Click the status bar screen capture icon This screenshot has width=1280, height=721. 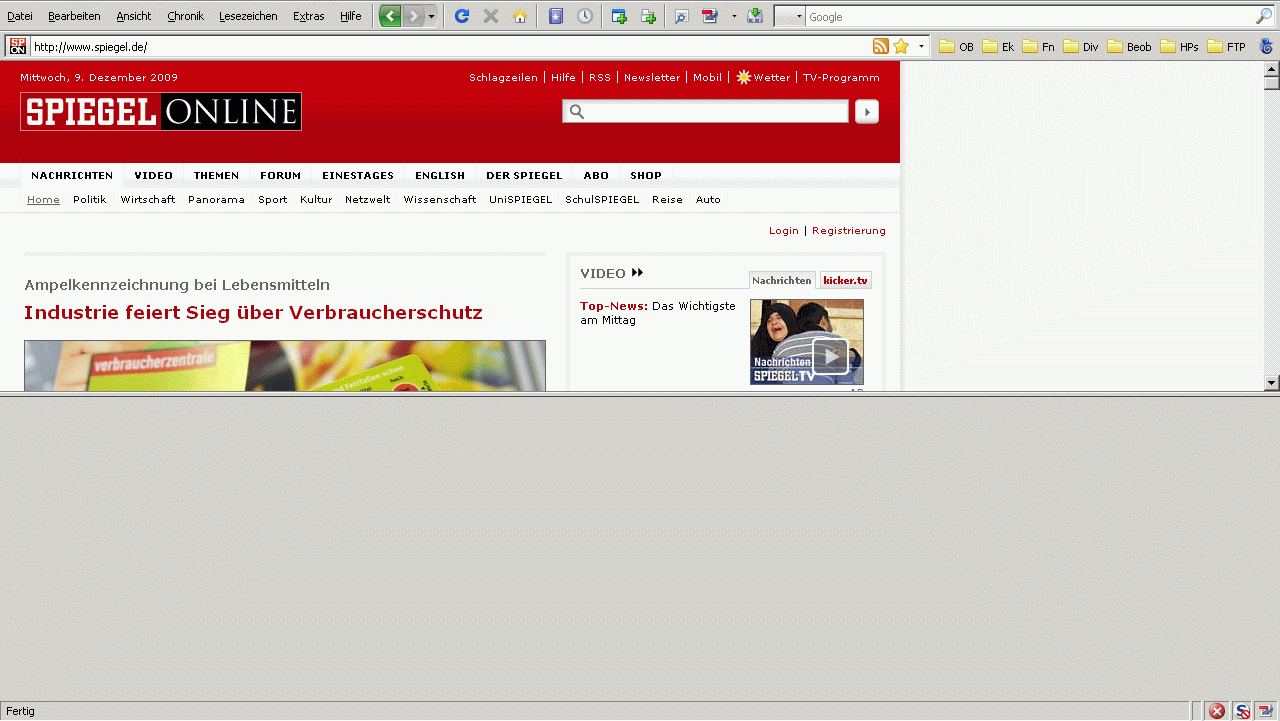pyautogui.click(x=1266, y=711)
